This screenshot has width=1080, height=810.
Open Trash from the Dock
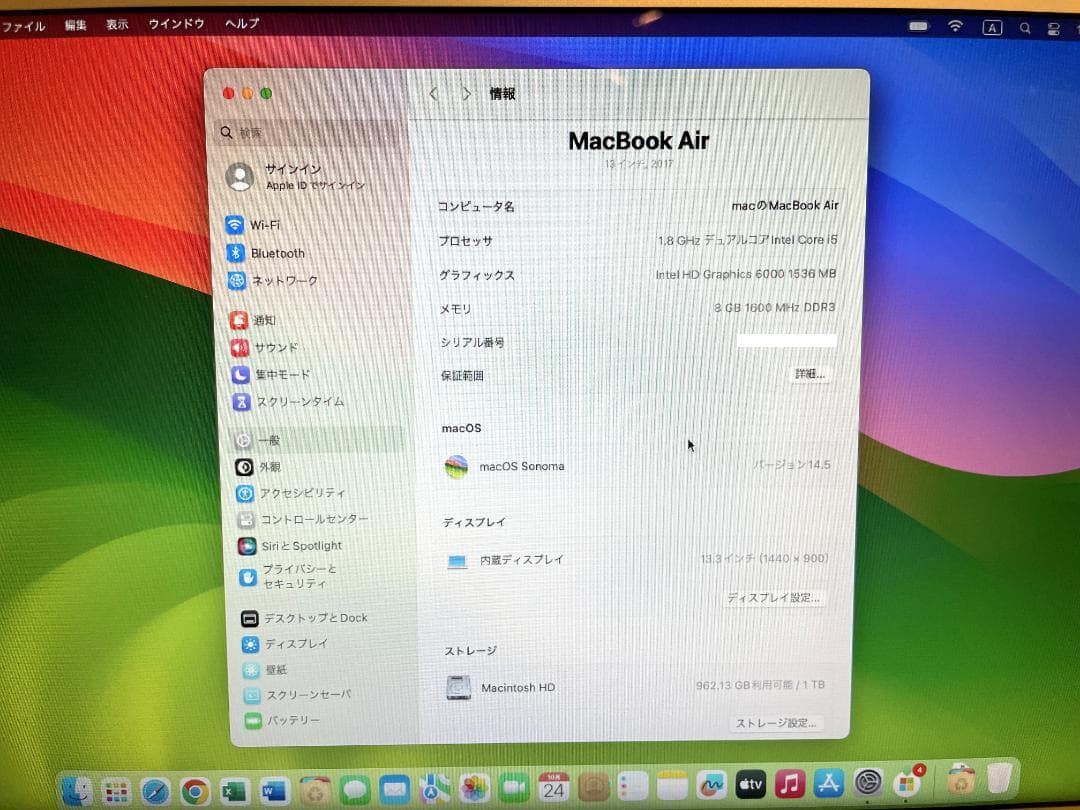click(1000, 779)
